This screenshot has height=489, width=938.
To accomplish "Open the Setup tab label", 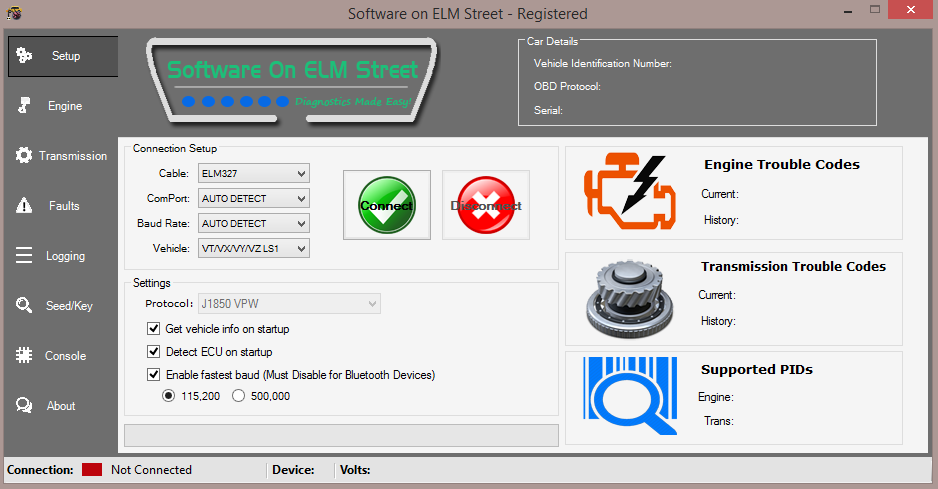I will 66,56.
